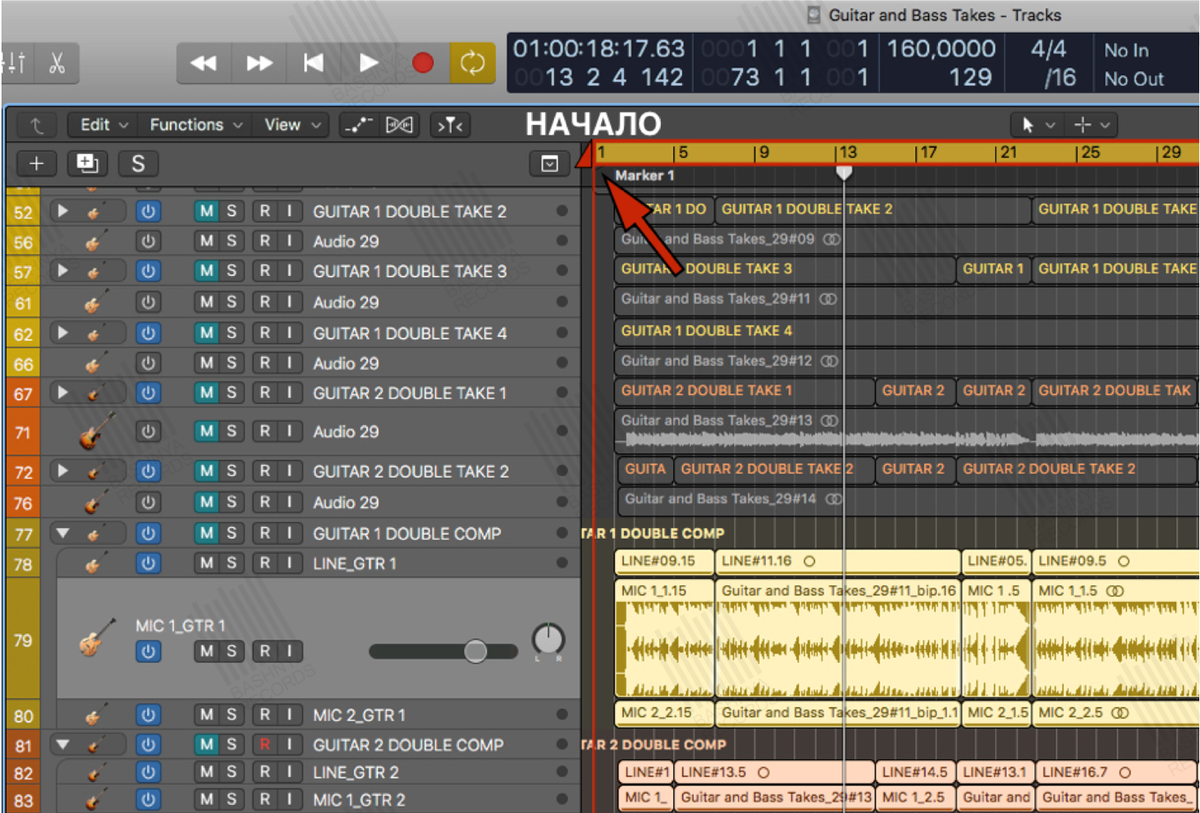Open the Functions menu

tap(196, 125)
